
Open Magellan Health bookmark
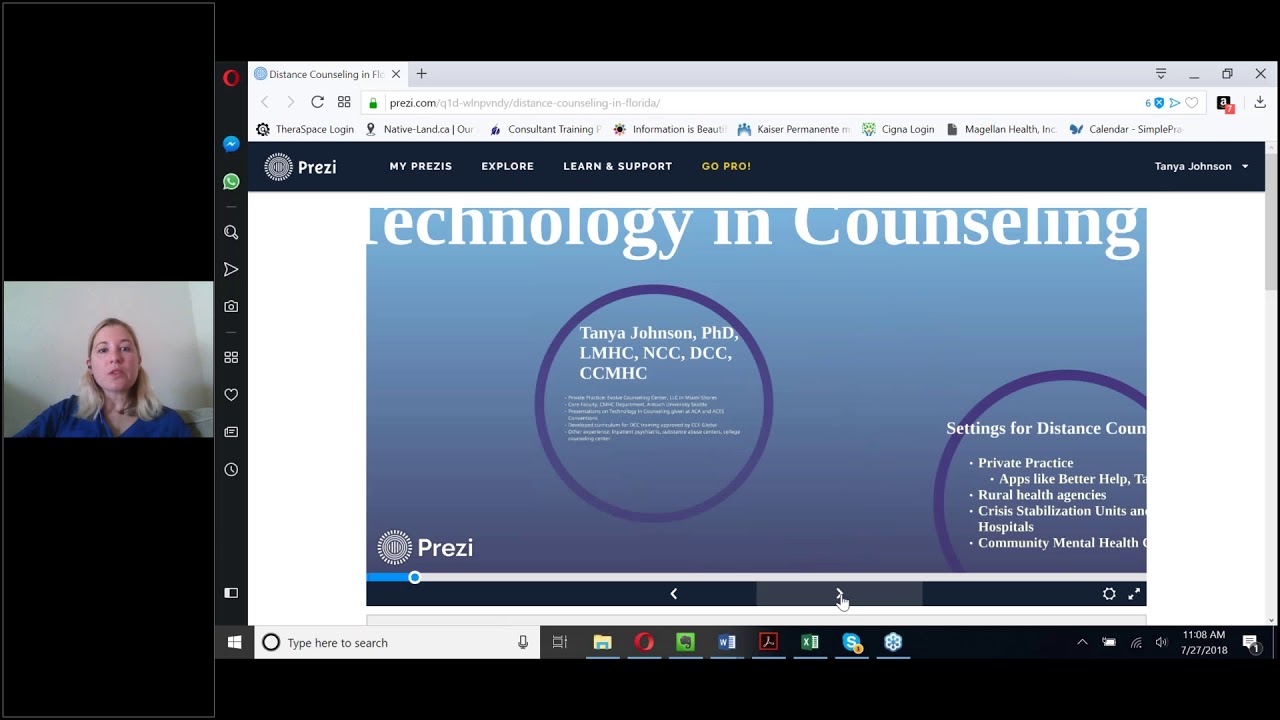1001,129
